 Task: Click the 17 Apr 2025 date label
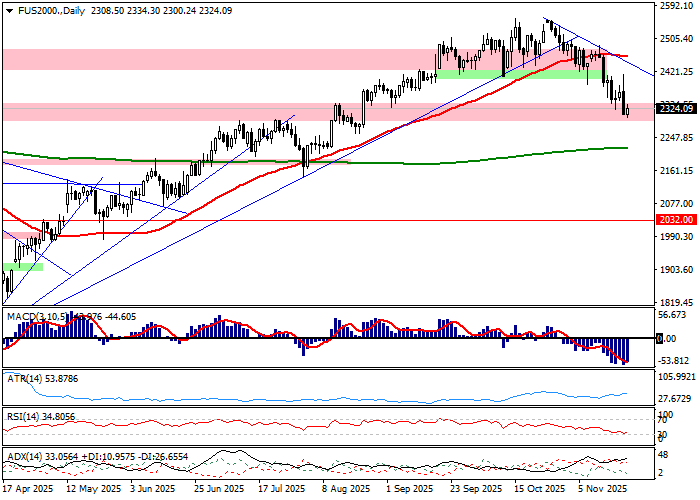27,490
